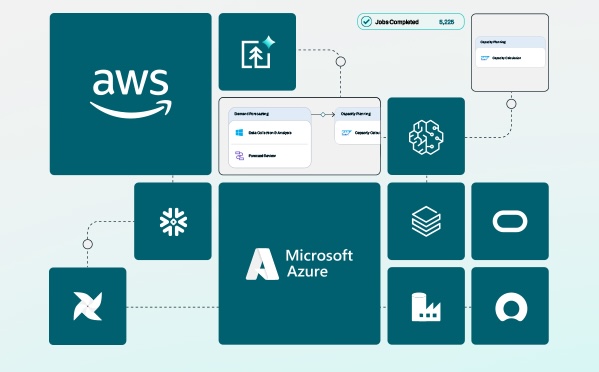Click the AWS SageMaker brain circuit icon
599x372 pixels.
point(426,136)
